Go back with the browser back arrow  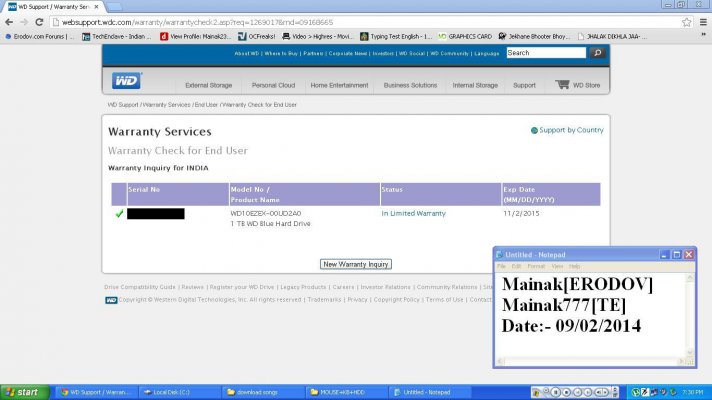(9, 22)
